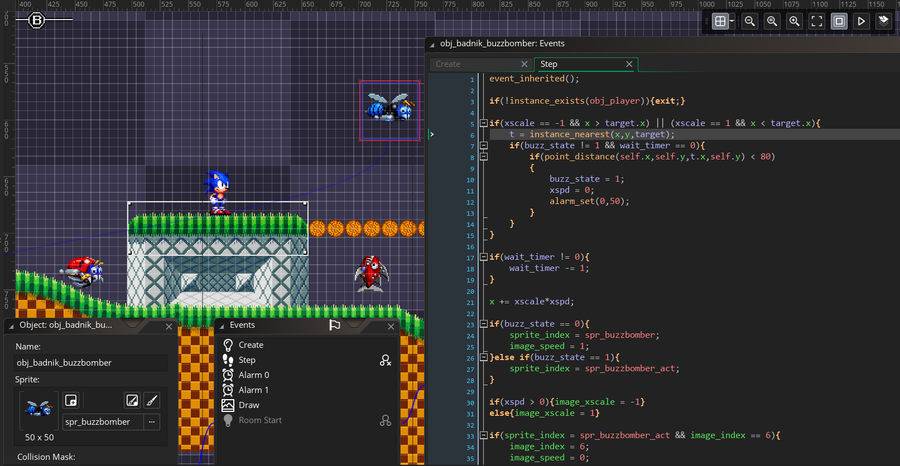
Task: Click the edit sprite icon button
Action: pyautogui.click(x=132, y=400)
